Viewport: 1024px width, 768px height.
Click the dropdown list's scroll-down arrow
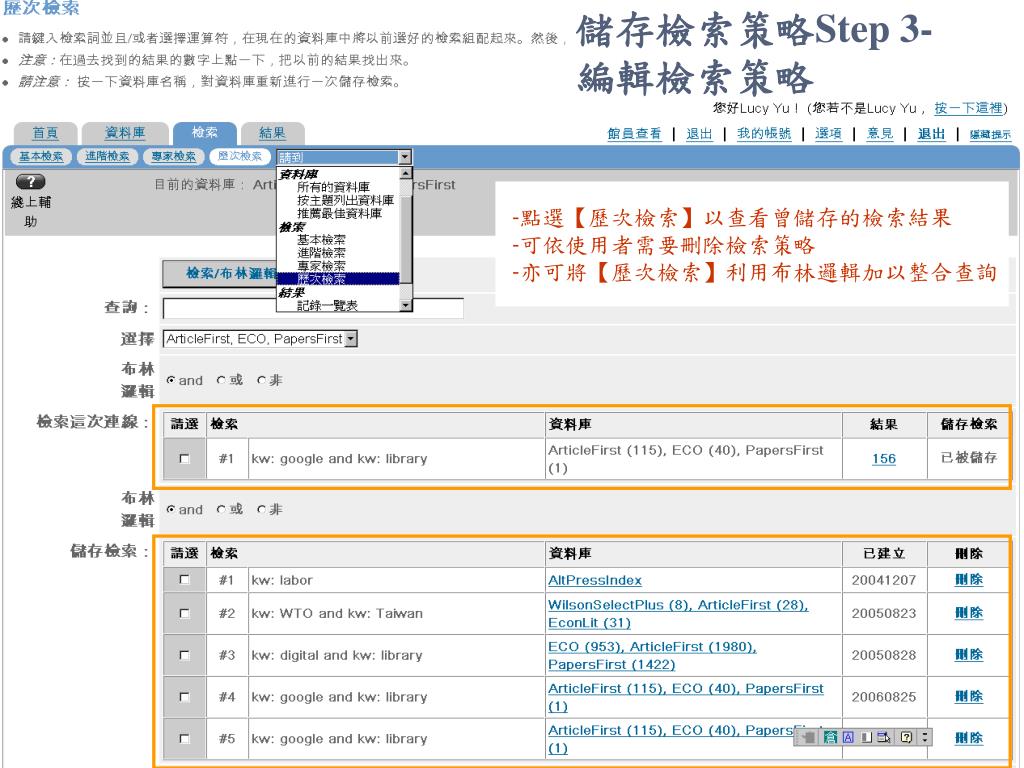point(406,306)
